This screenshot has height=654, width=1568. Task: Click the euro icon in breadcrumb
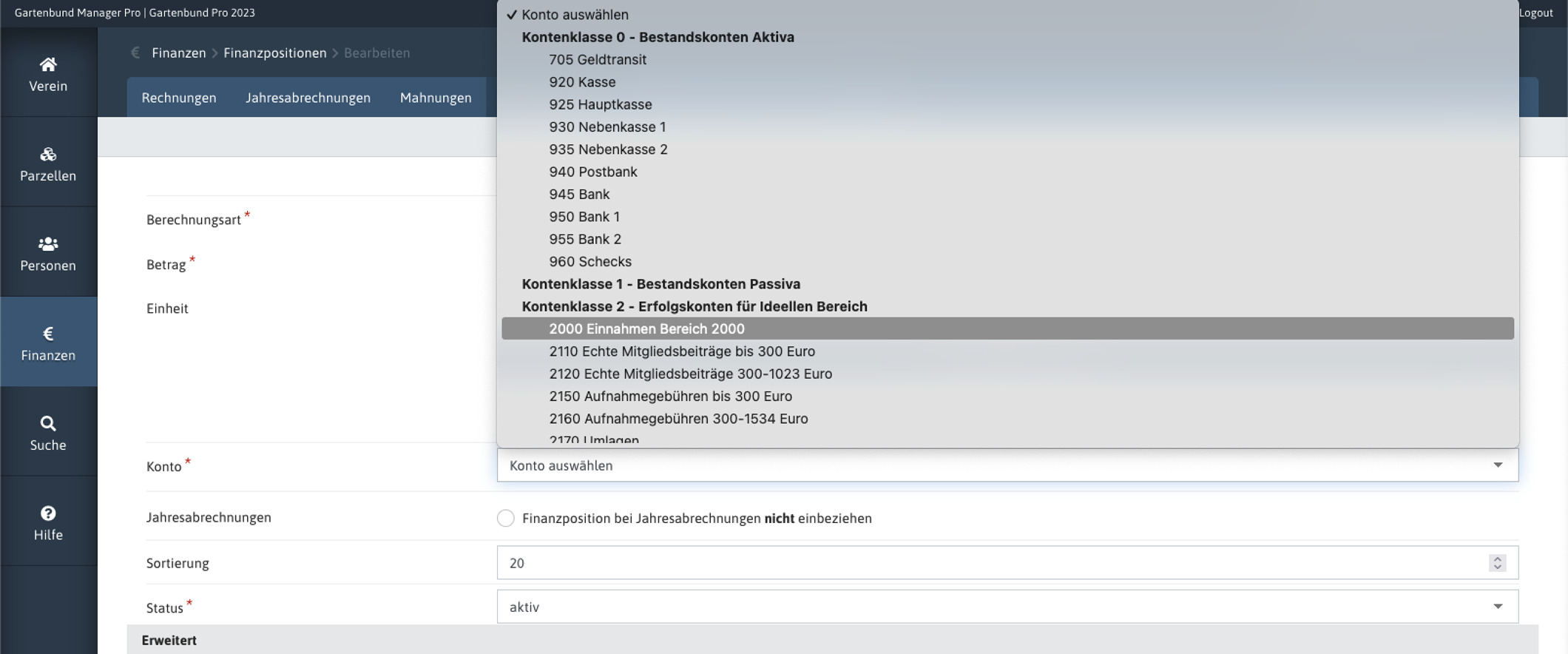tap(135, 53)
